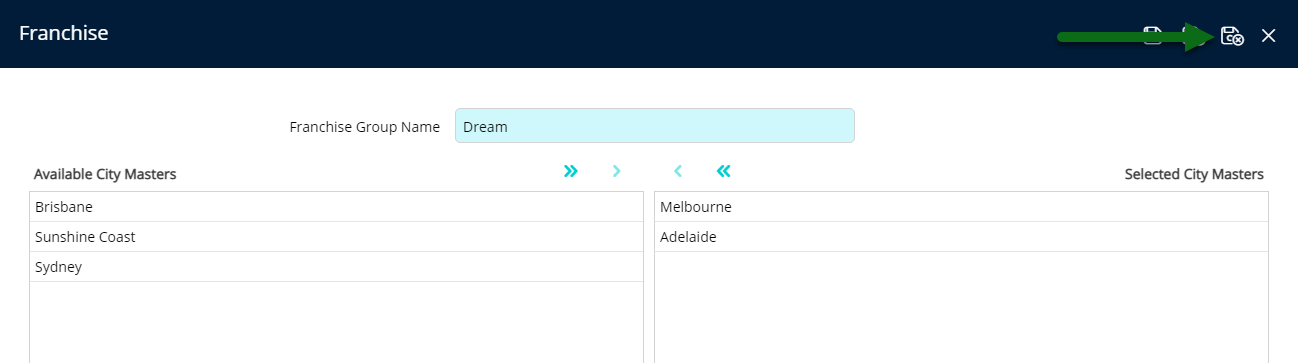Viewport: 1298px width, 363px height.
Task: Select Melbourne in Selected City Masters
Action: tap(961, 207)
